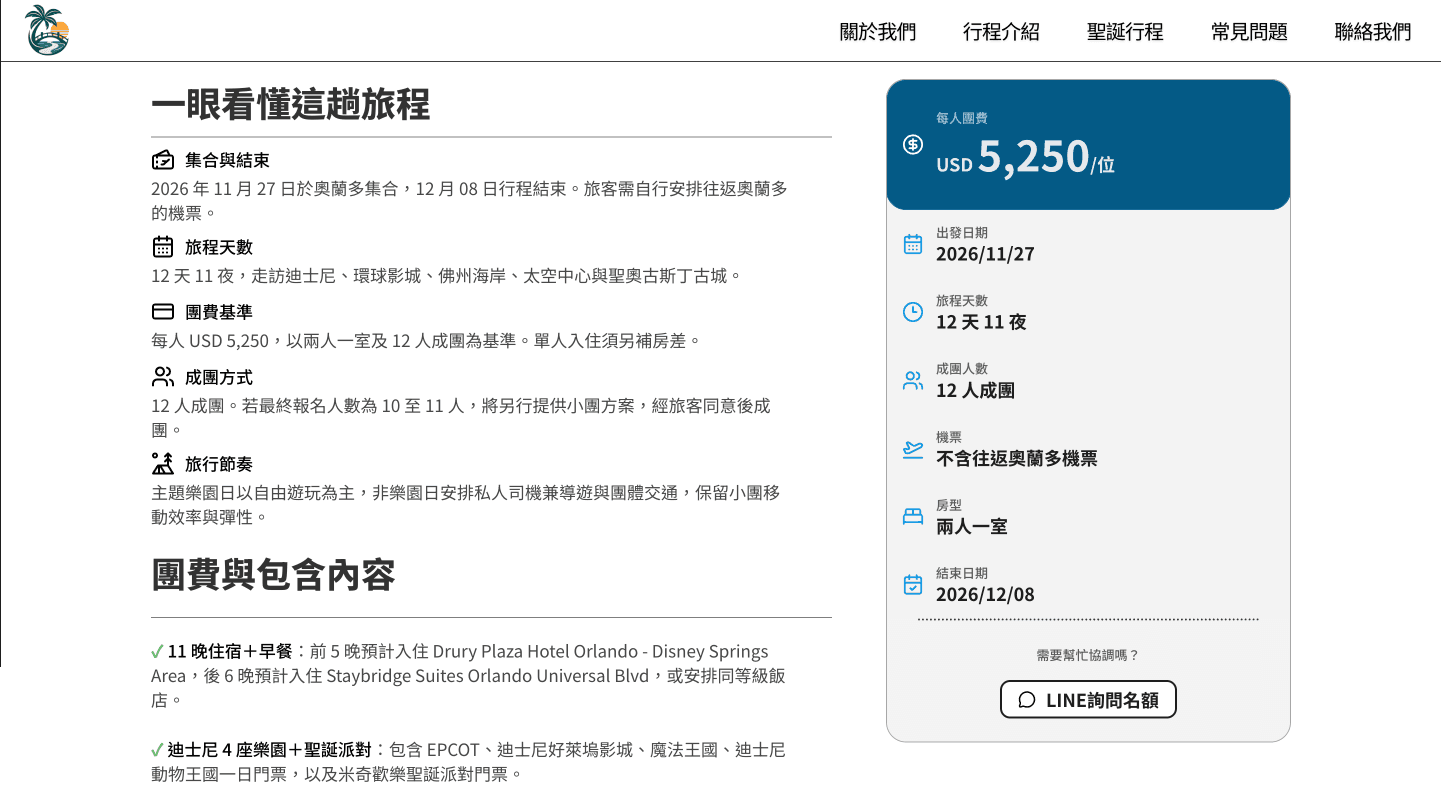Click the 2026/12/08 end date value

pyautogui.click(x=986, y=595)
